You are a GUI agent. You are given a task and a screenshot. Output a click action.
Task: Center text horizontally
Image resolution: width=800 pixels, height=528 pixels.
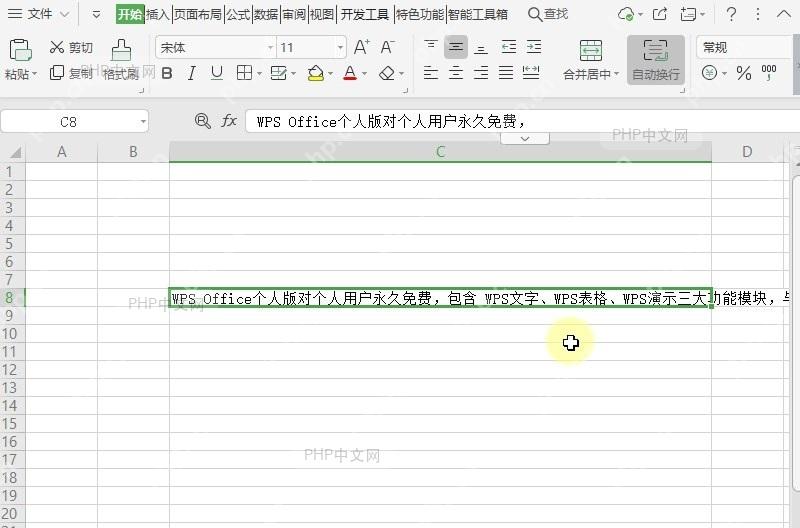(456, 73)
